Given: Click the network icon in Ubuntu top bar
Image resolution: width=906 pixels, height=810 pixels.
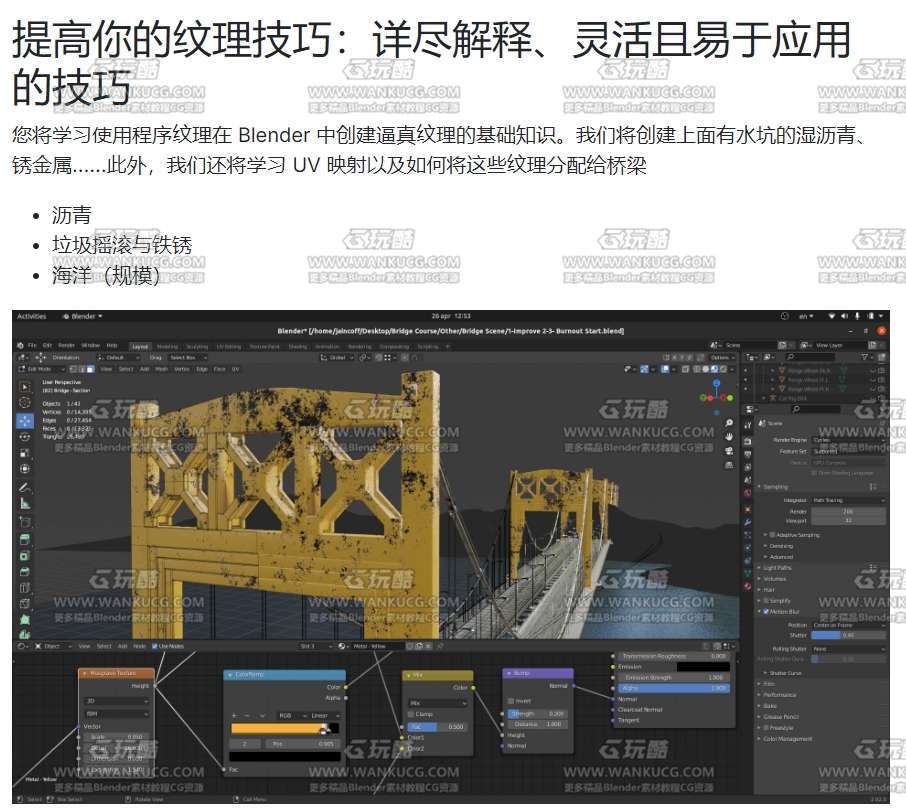Looking at the screenshot, I should [831, 316].
